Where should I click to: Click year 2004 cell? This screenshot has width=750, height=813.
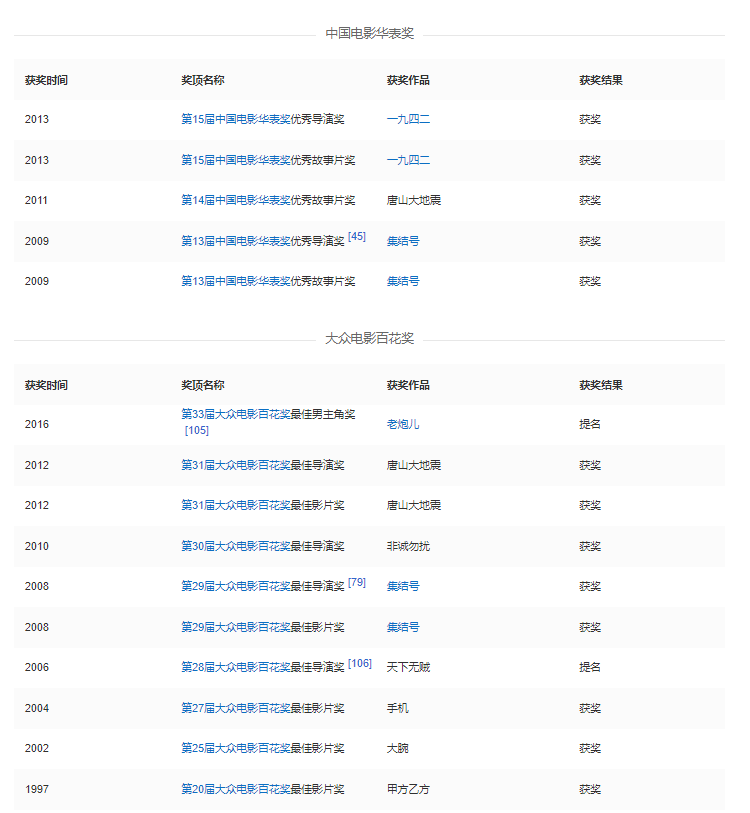pos(37,708)
